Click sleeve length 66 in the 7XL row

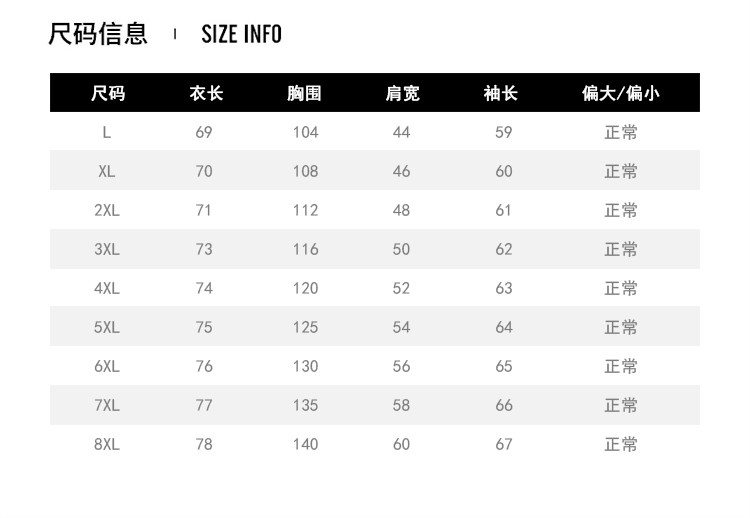click(x=503, y=405)
